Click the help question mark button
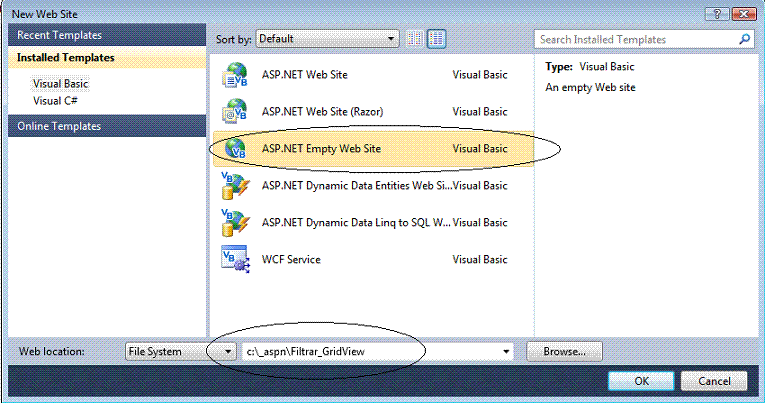 point(717,14)
